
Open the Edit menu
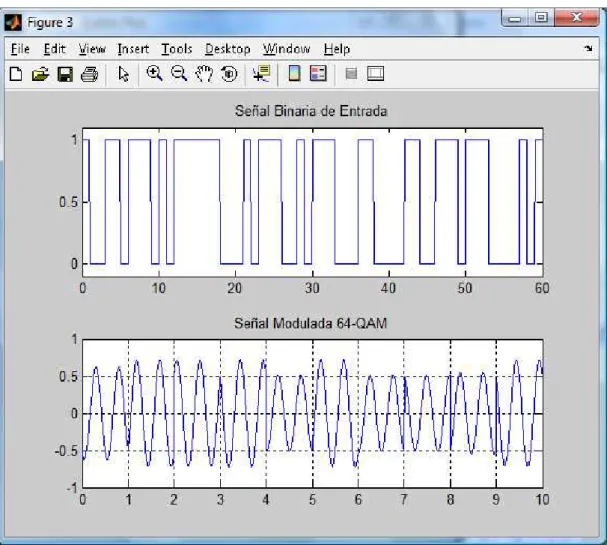pyautogui.click(x=54, y=49)
